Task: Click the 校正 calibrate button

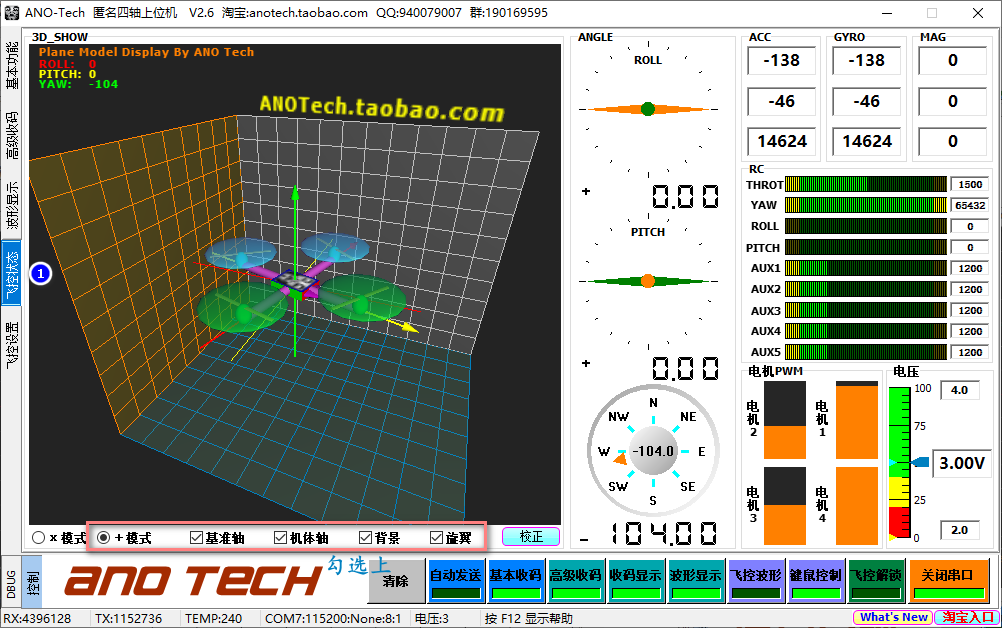Action: click(531, 537)
